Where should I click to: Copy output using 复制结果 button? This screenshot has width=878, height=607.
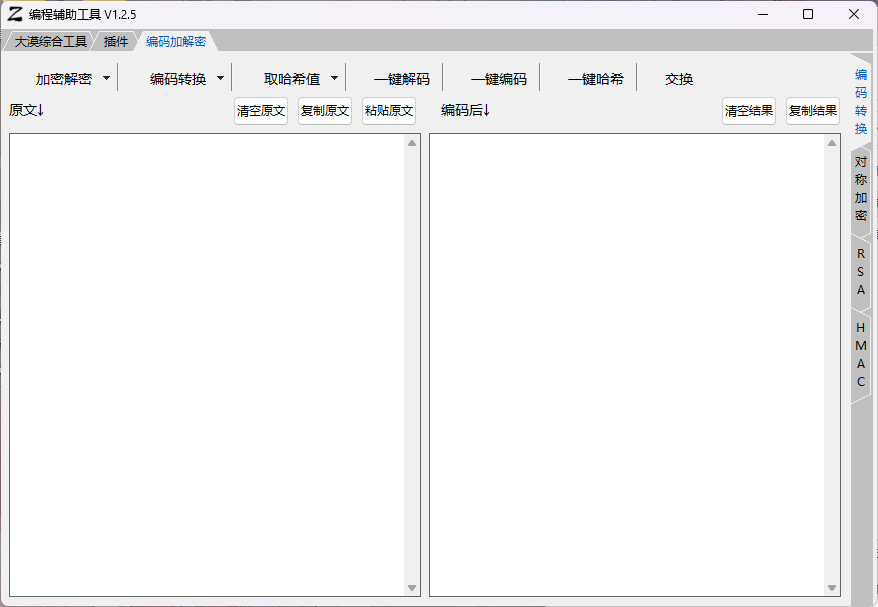(813, 111)
